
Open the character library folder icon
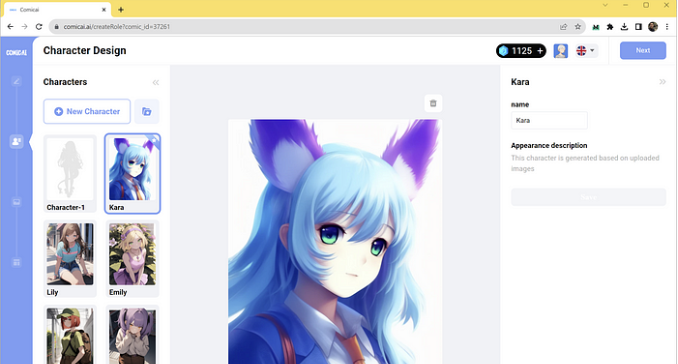(x=147, y=112)
